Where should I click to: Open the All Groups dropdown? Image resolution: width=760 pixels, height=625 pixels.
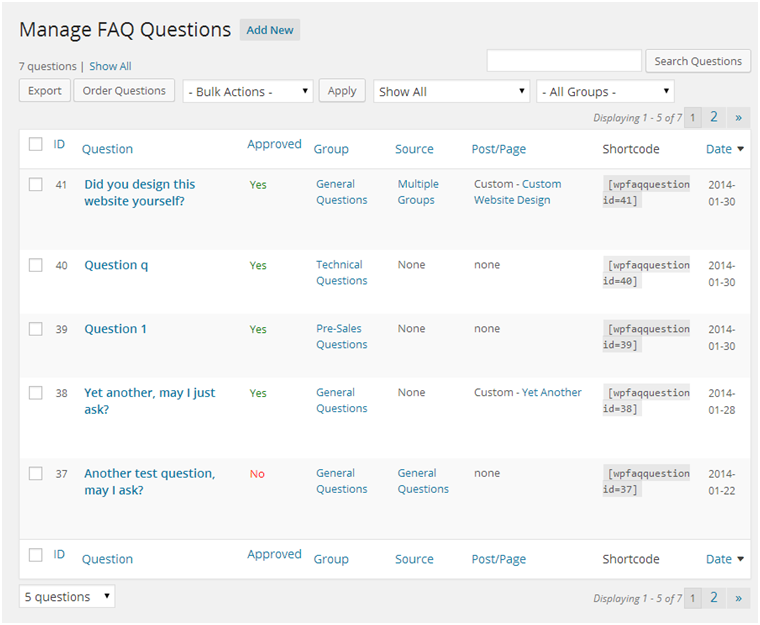tap(605, 92)
